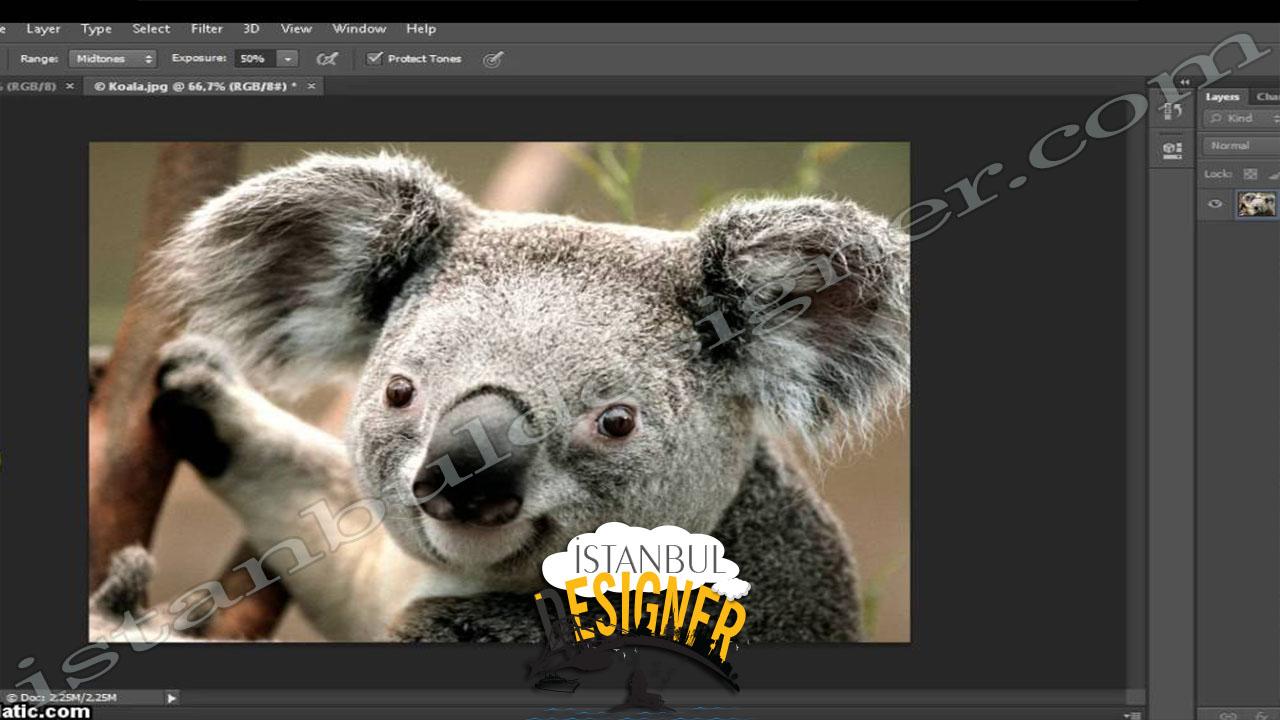Close the Koala.jpg document tab
1280x720 pixels.
(x=311, y=87)
